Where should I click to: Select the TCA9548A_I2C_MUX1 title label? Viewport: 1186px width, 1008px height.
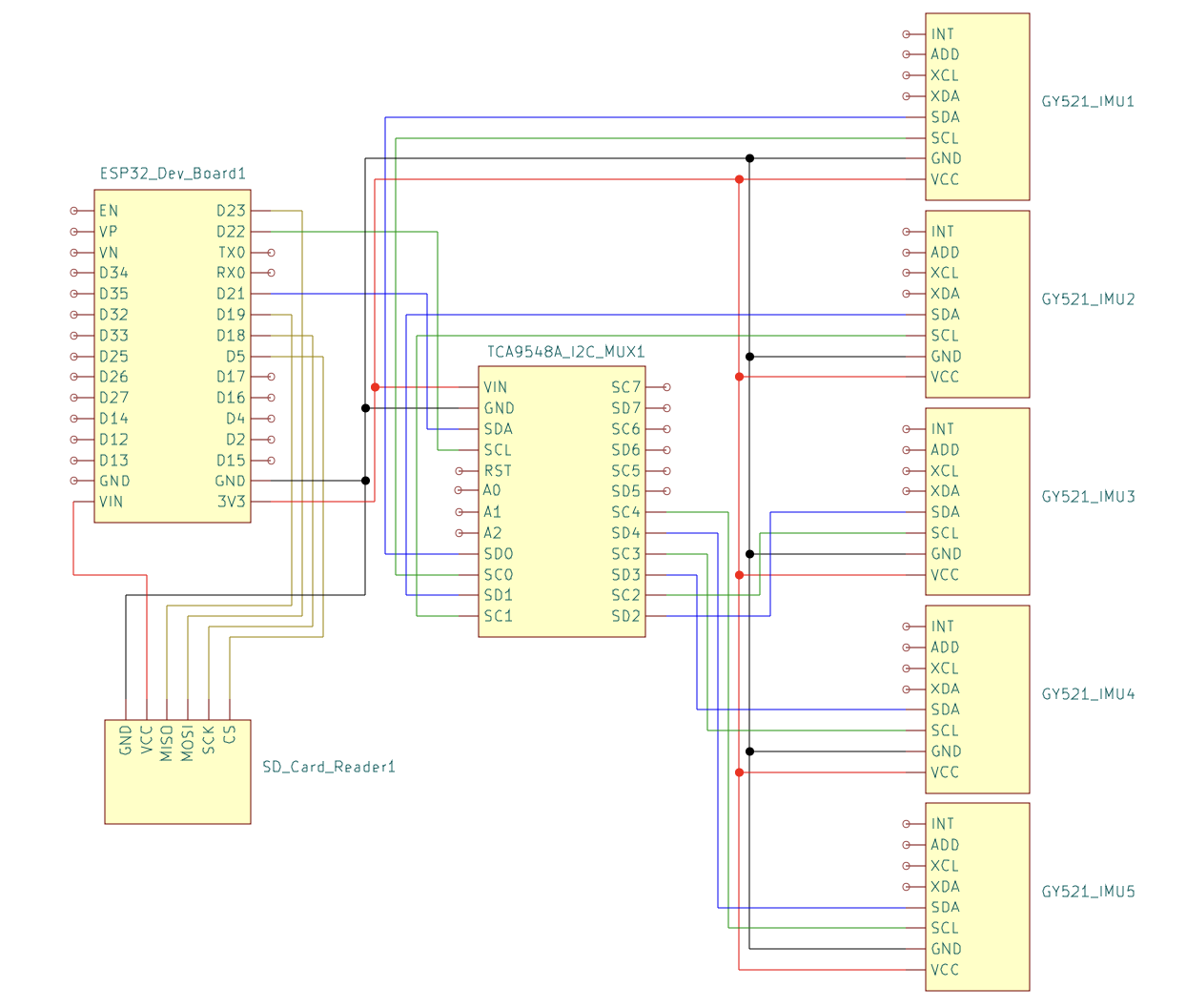pyautogui.click(x=565, y=352)
